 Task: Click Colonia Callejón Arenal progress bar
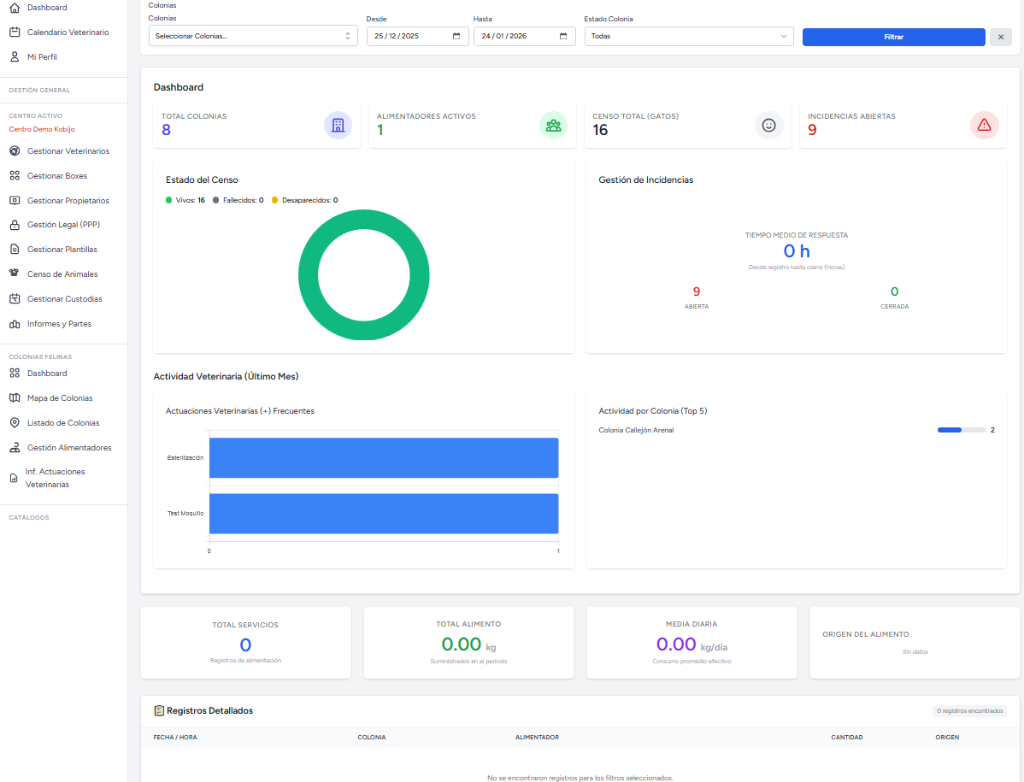click(961, 430)
